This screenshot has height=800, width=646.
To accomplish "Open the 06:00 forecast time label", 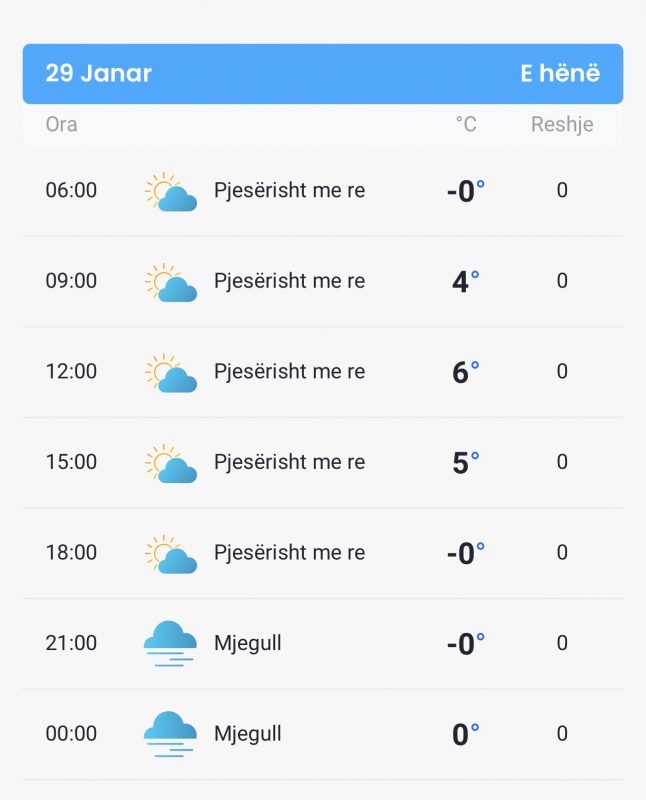I will (71, 190).
